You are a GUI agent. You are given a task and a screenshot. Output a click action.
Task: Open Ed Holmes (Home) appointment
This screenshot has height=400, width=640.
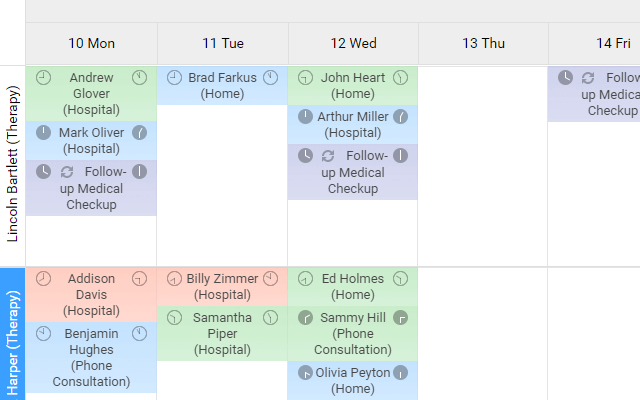(x=353, y=286)
